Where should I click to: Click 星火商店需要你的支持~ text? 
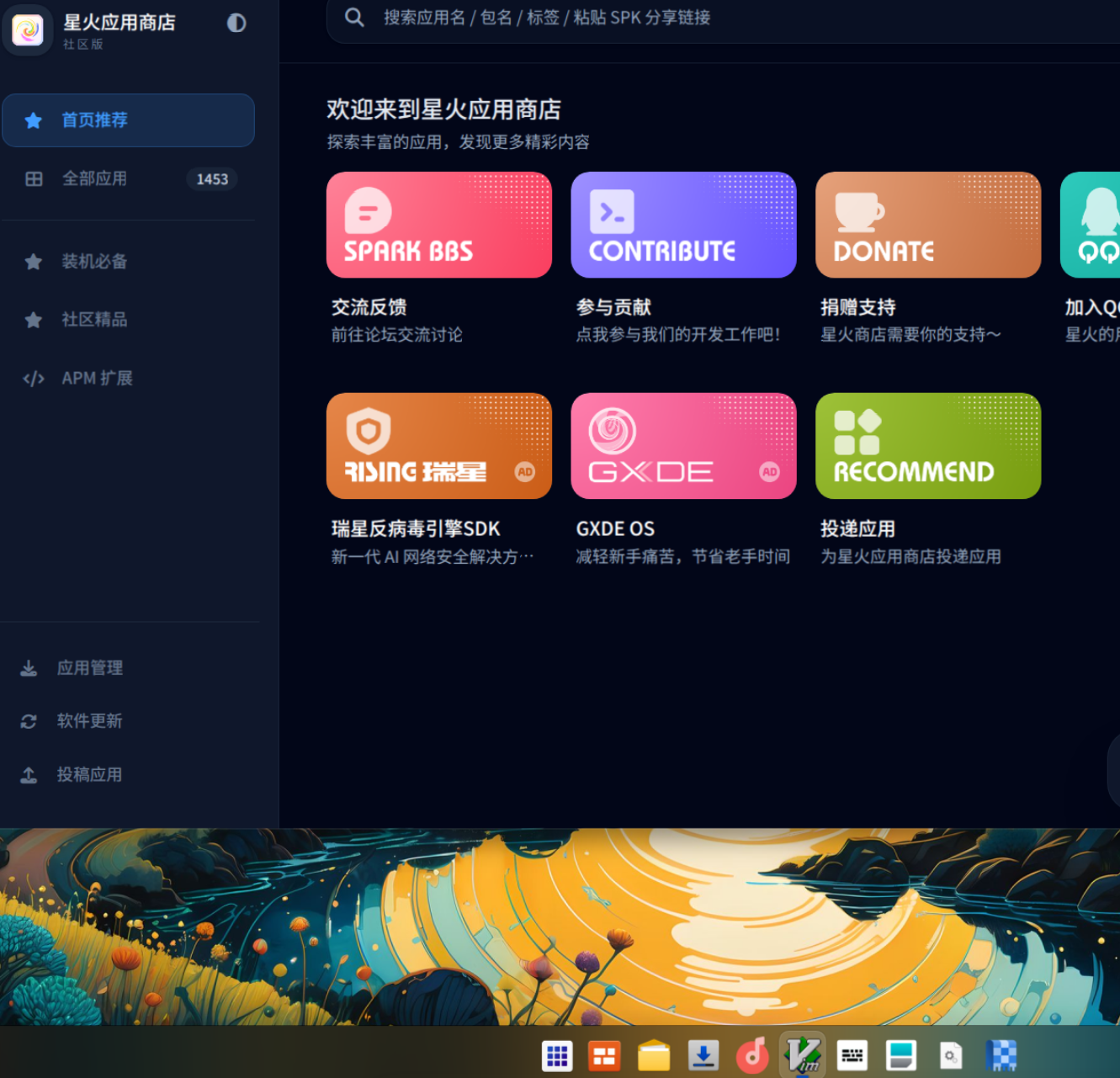tap(911, 335)
